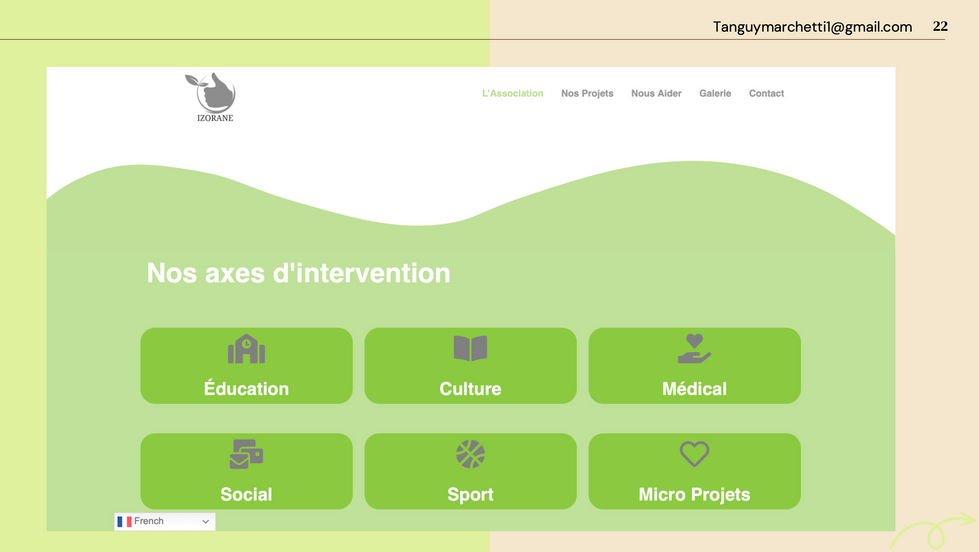Image resolution: width=979 pixels, height=552 pixels.
Task: Click the school building icon above Éducation
Action: (247, 348)
